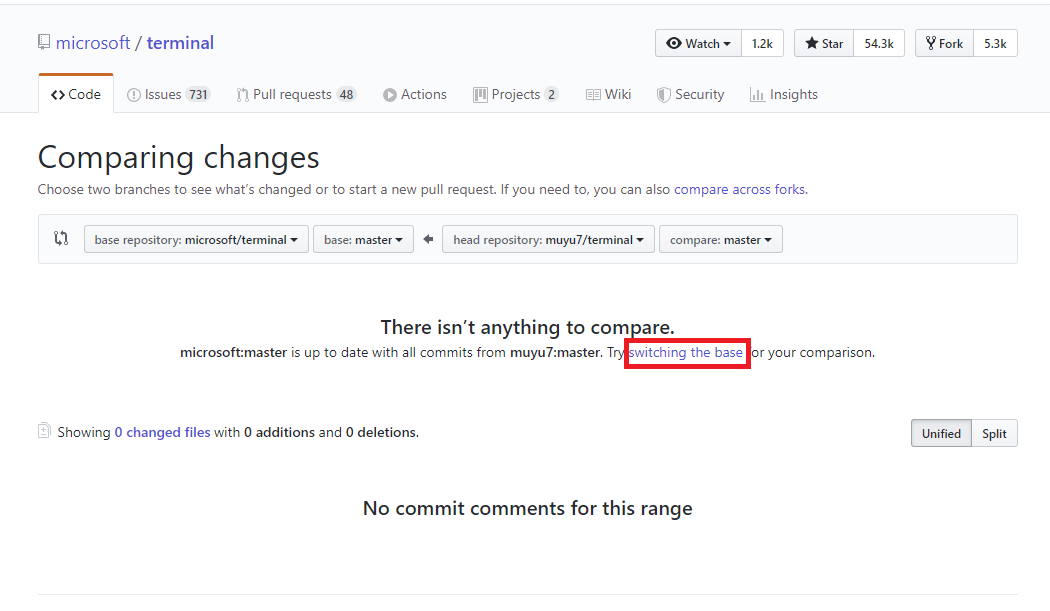Open the Insights tab
The height and width of the screenshot is (611, 1050).
(784, 95)
